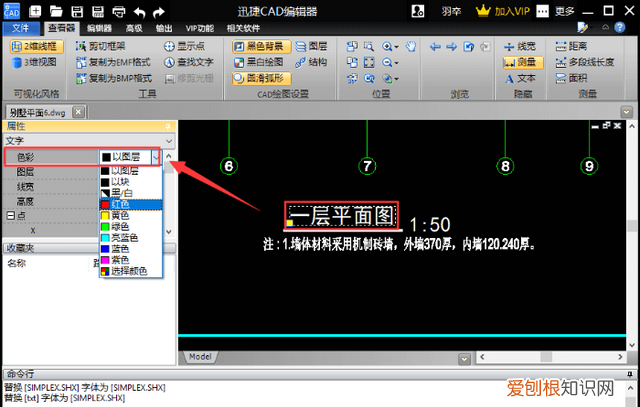Click the new file icon in title bar
The height and width of the screenshot is (407, 640).
pyautogui.click(x=35, y=11)
